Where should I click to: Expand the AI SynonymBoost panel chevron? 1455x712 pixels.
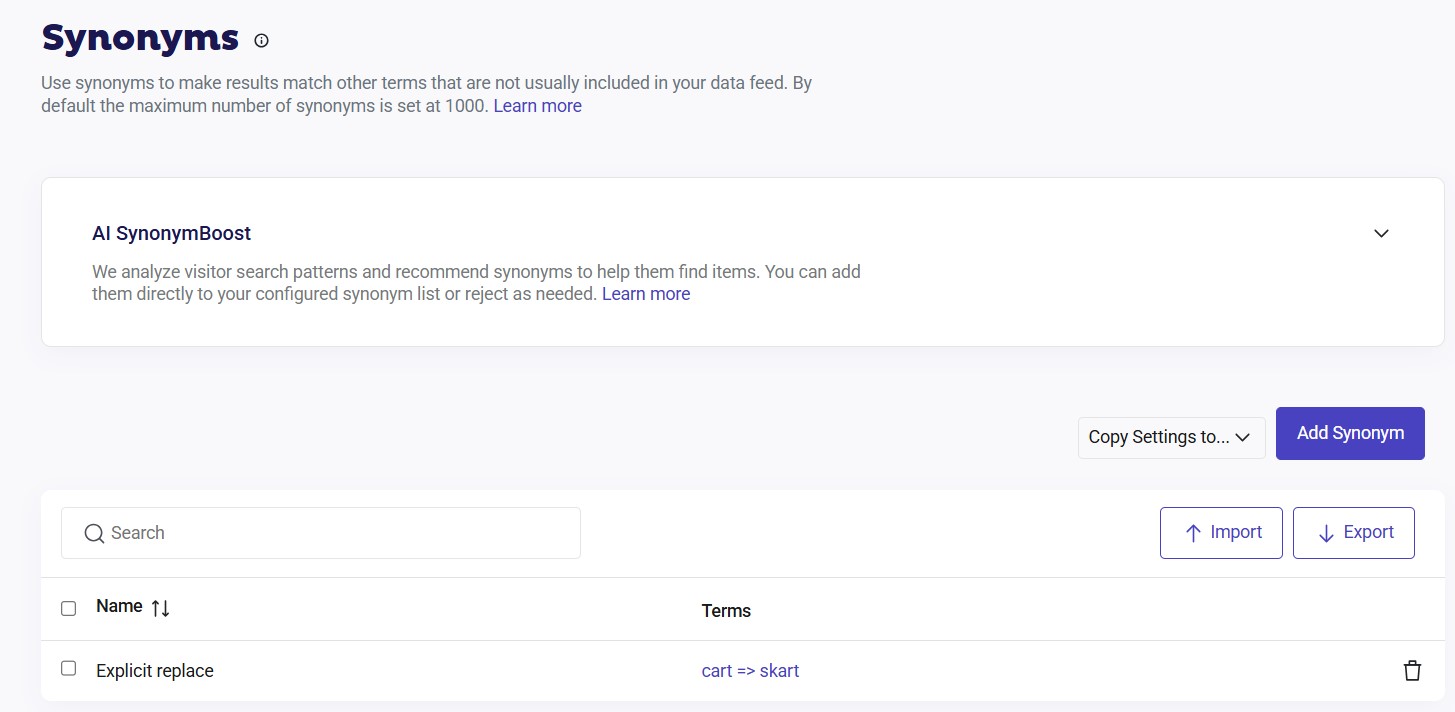[1381, 234]
